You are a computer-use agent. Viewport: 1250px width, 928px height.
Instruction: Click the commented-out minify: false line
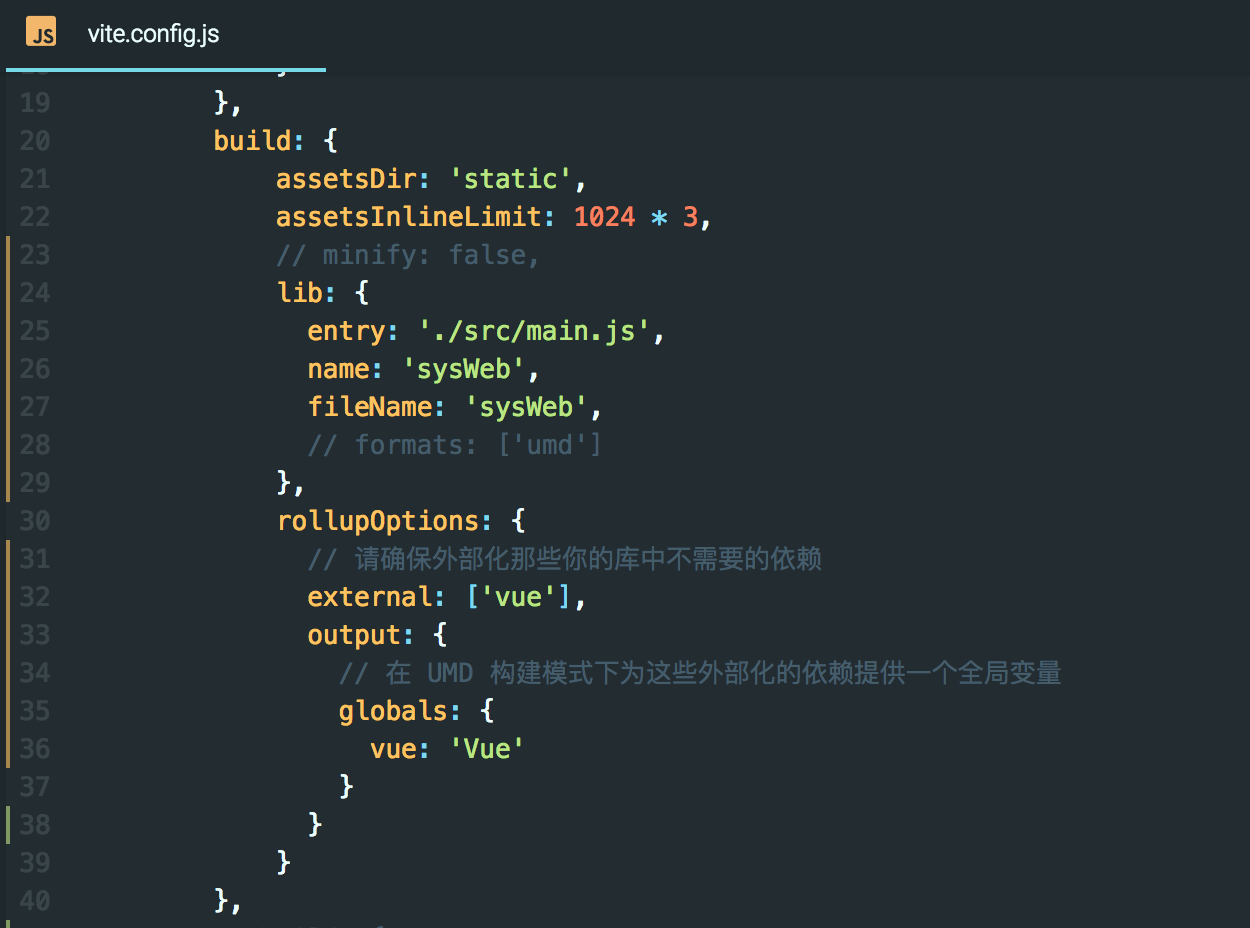click(410, 254)
